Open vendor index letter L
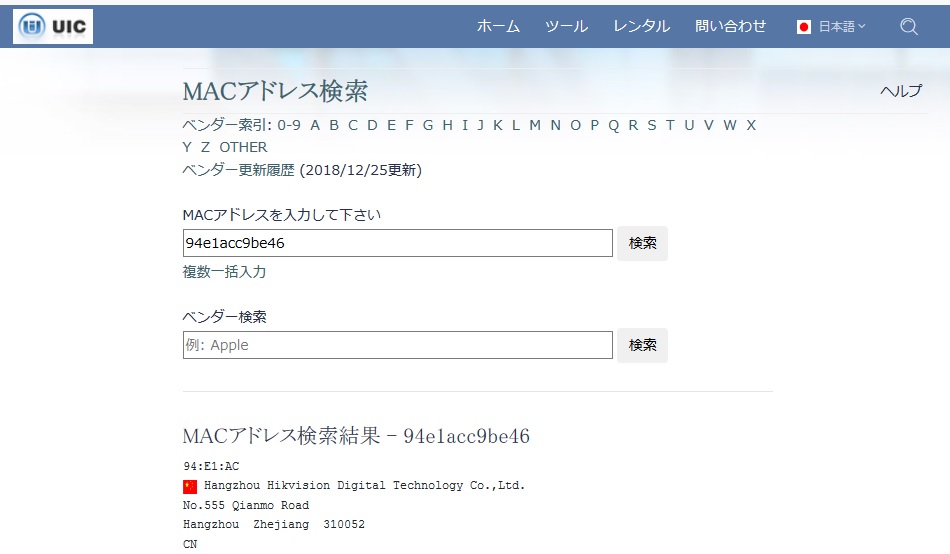Image resolution: width=950 pixels, height=554 pixels. [x=516, y=125]
